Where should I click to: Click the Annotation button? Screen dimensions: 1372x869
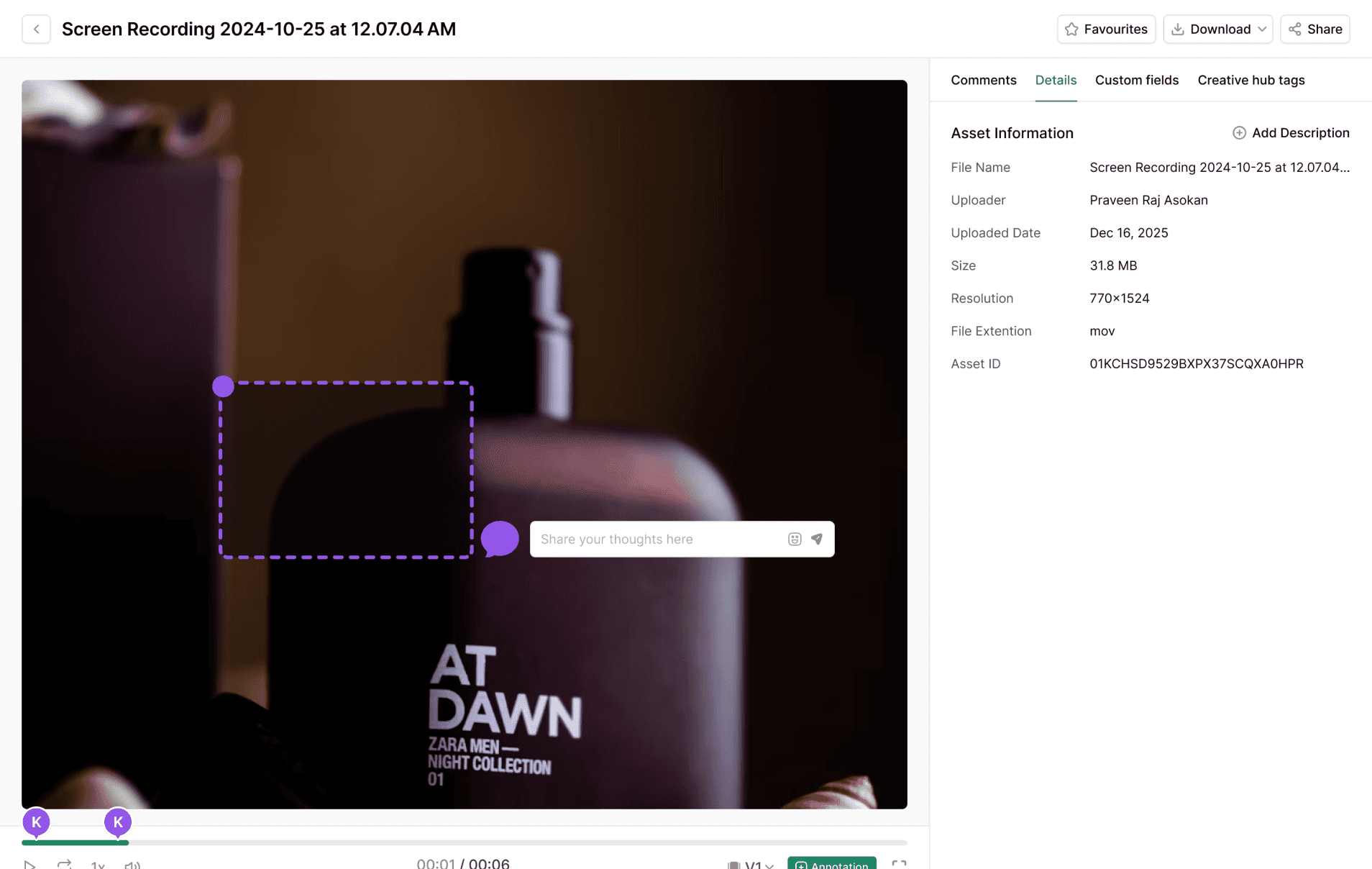pyautogui.click(x=832, y=863)
